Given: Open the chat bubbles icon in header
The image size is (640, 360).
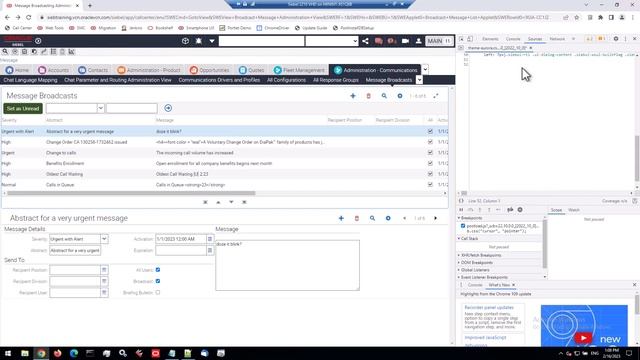Looking at the screenshot, I should coord(378,41).
